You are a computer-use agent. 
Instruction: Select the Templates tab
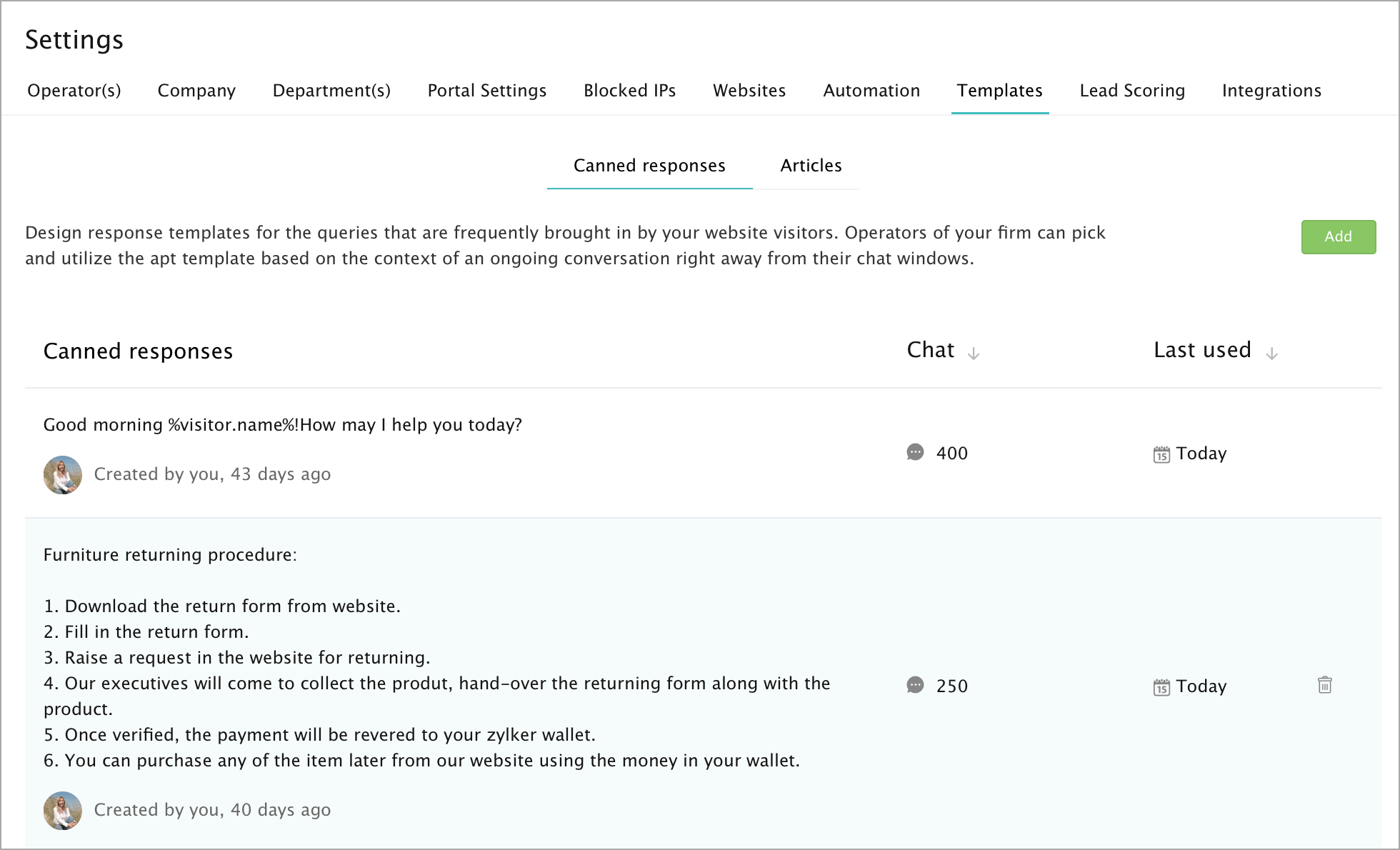[x=1000, y=91]
